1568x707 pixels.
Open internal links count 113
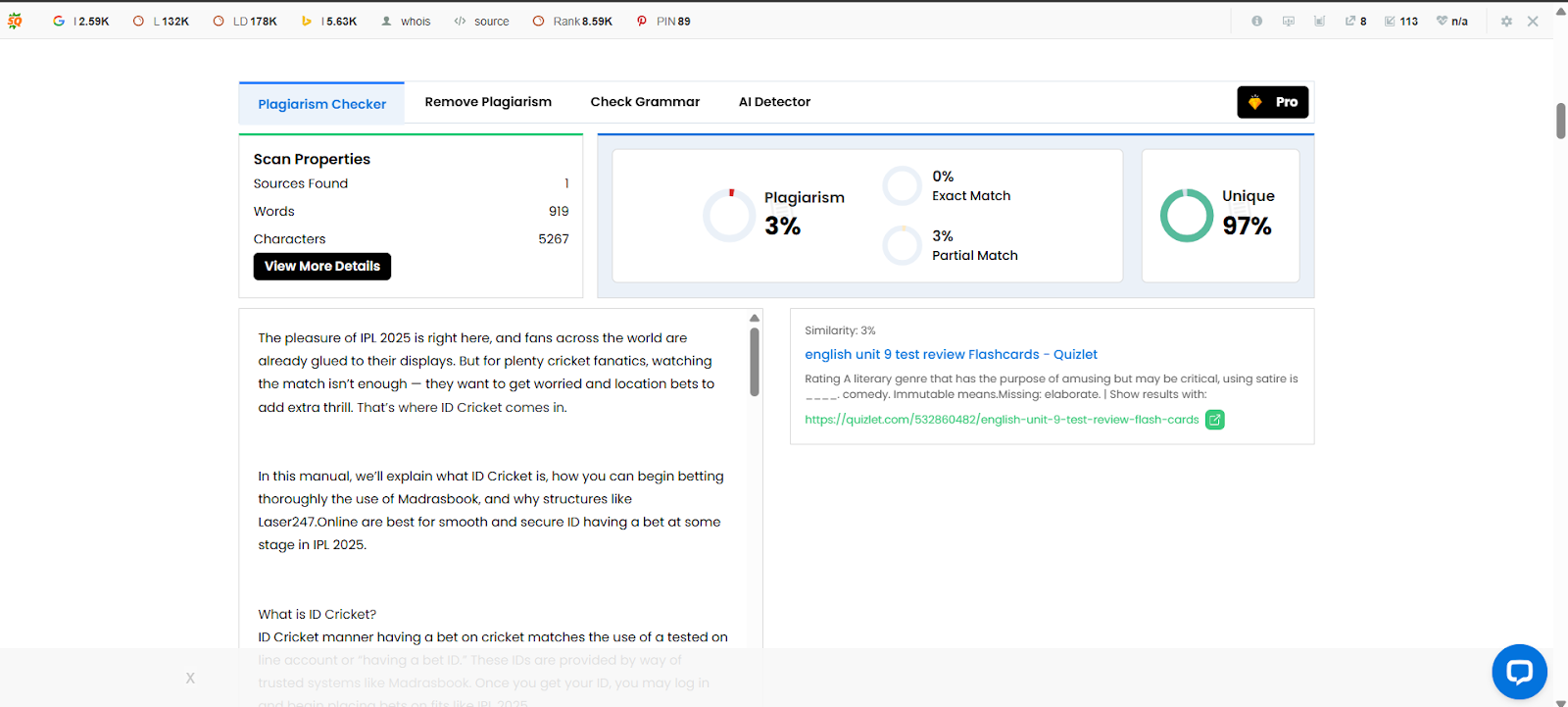point(1401,21)
